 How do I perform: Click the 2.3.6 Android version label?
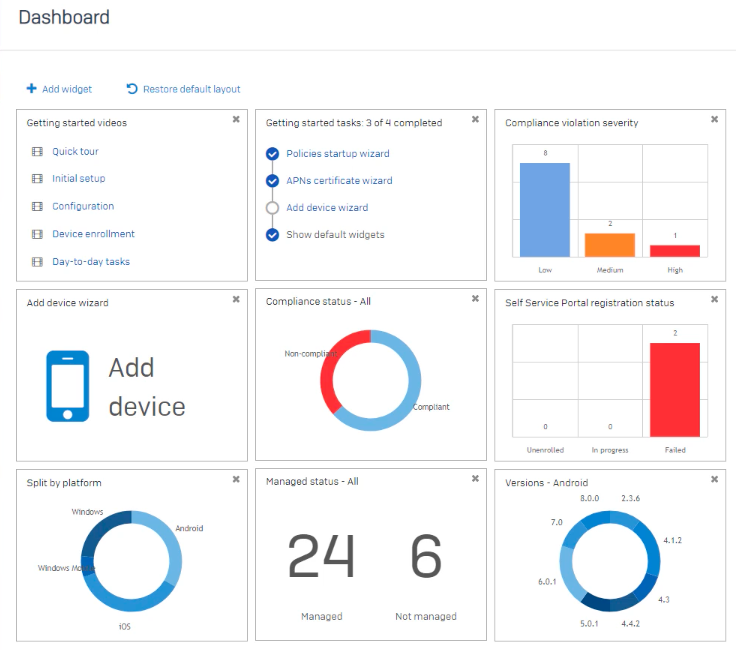630,498
